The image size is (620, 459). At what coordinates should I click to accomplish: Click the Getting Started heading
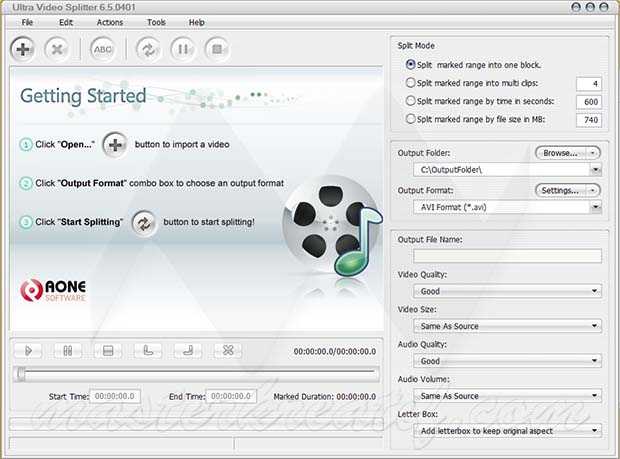[83, 96]
